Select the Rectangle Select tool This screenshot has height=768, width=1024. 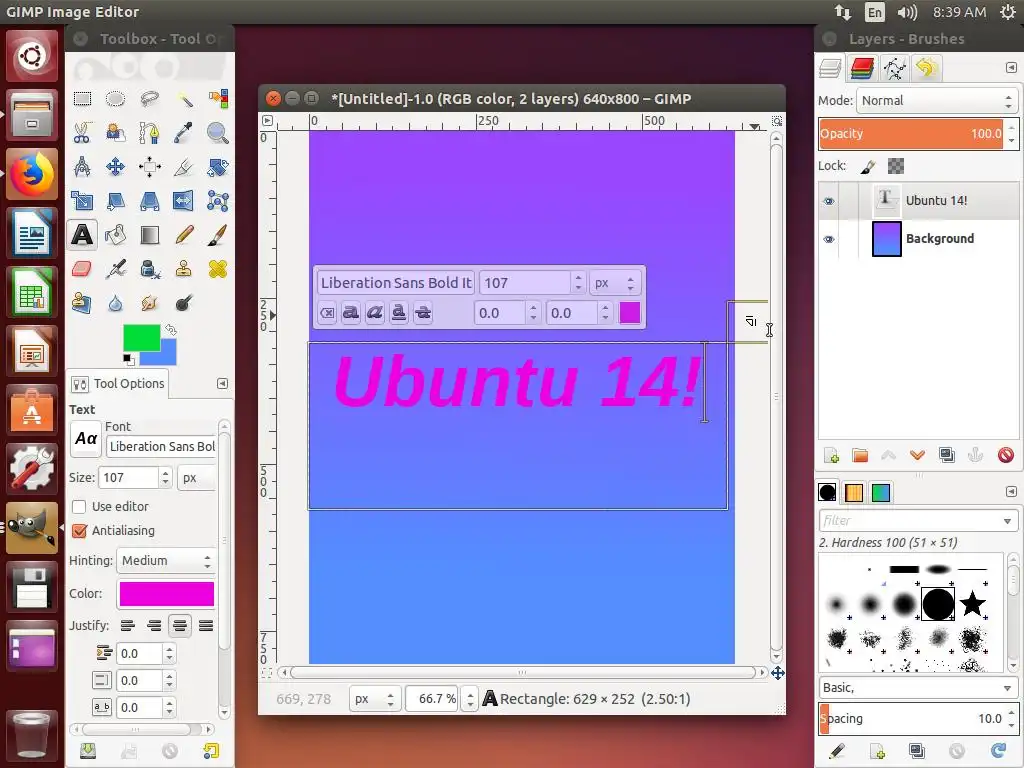(82, 99)
